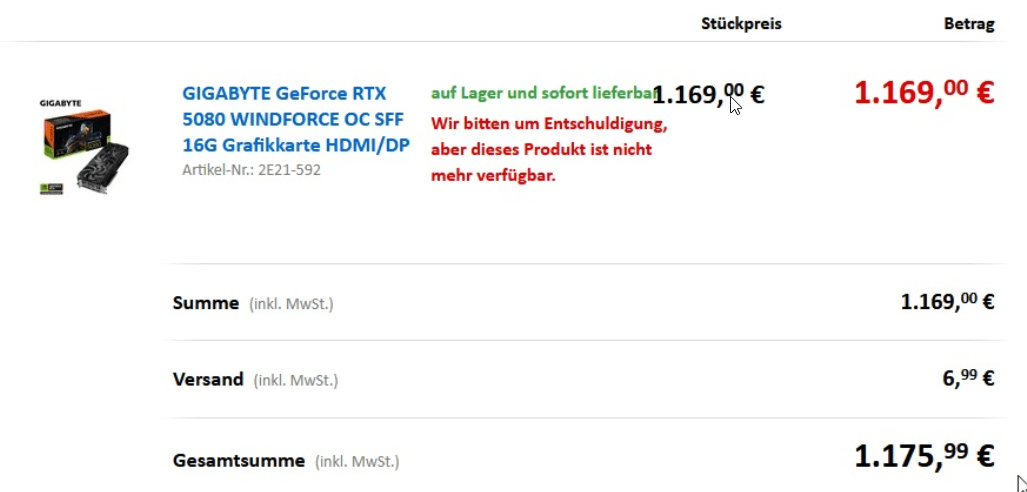Click the green 'auf Lager und sofort lieferbar' status
Image resolution: width=1027 pixels, height=492 pixels.
(x=540, y=93)
